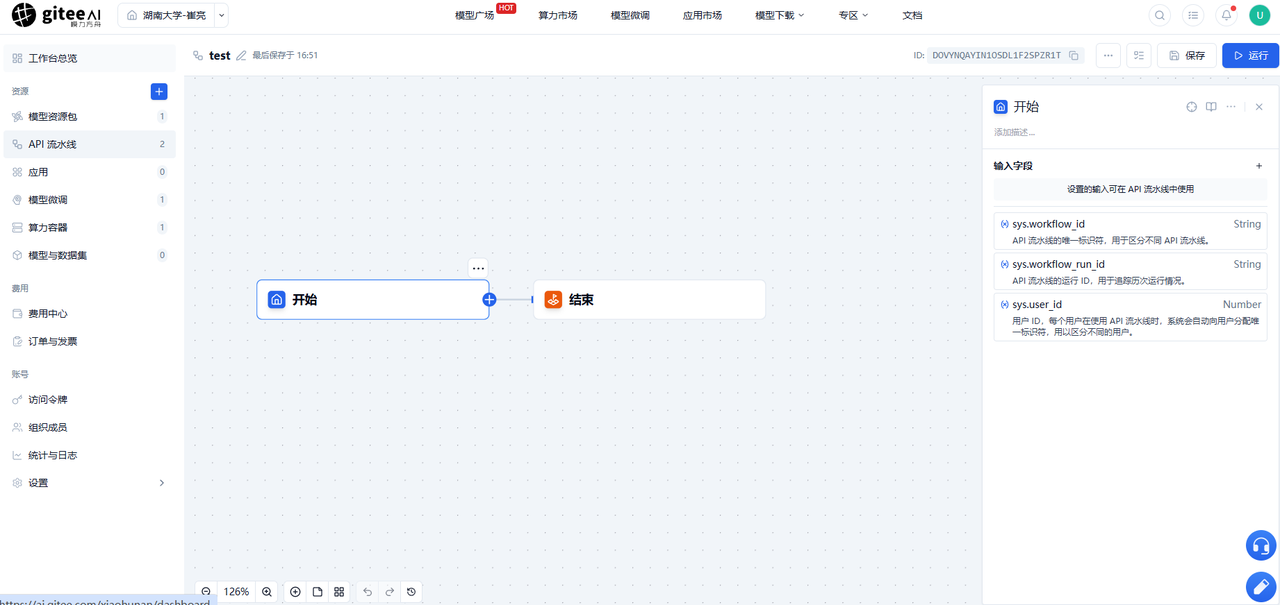Screen dimensions: 1280x605
Task: Click the 保存 button
Action: (x=1187, y=56)
